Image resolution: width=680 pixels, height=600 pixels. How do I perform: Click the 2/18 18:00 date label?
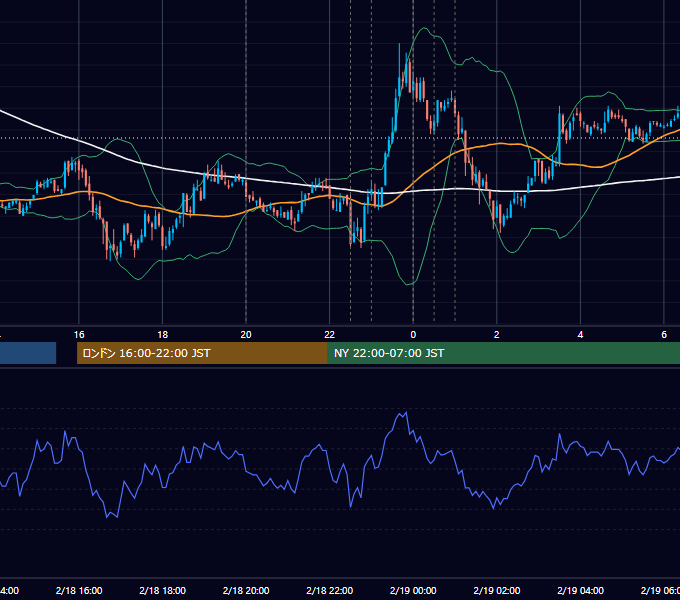[163, 590]
